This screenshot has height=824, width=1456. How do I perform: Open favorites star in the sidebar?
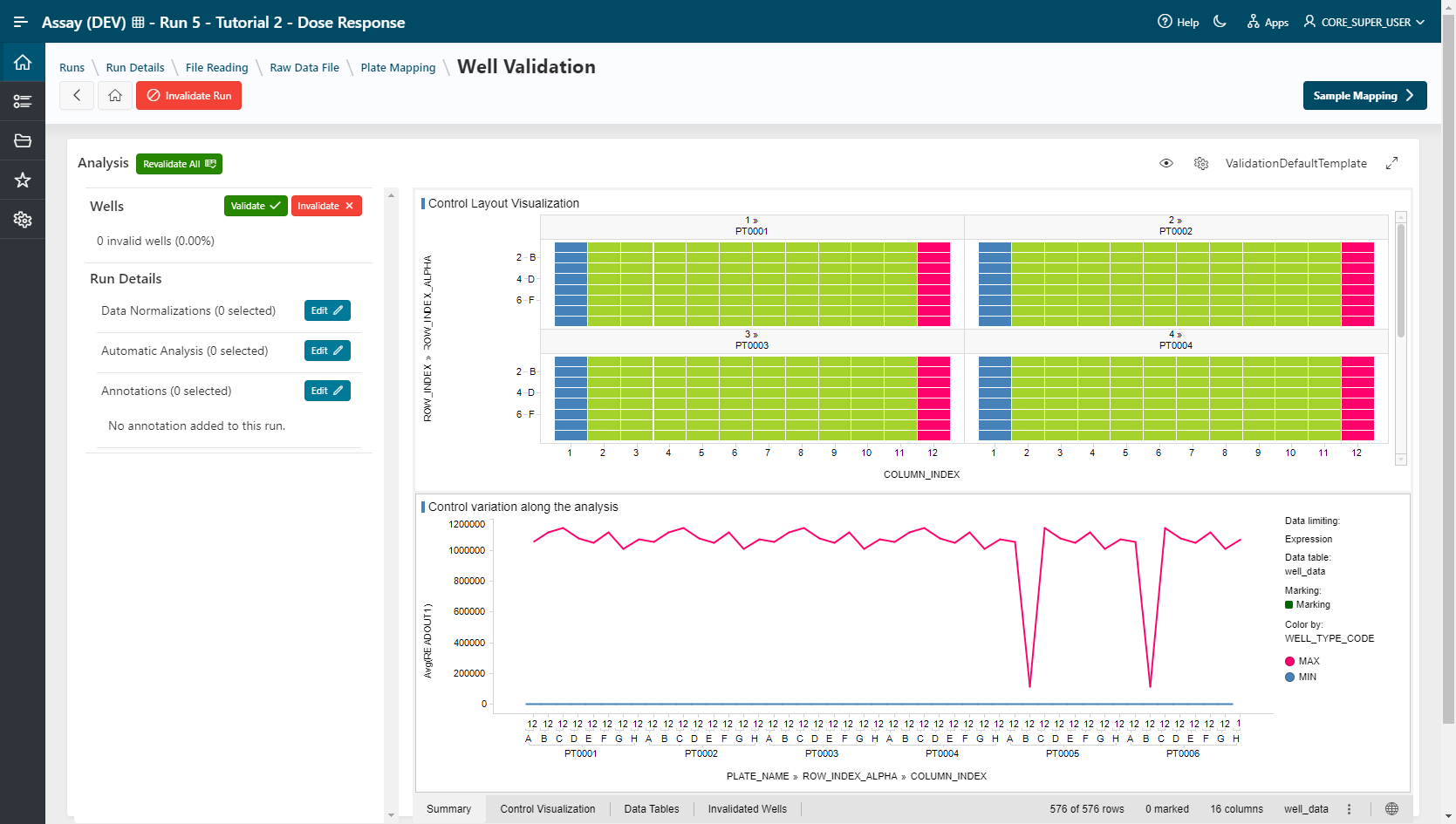point(23,180)
